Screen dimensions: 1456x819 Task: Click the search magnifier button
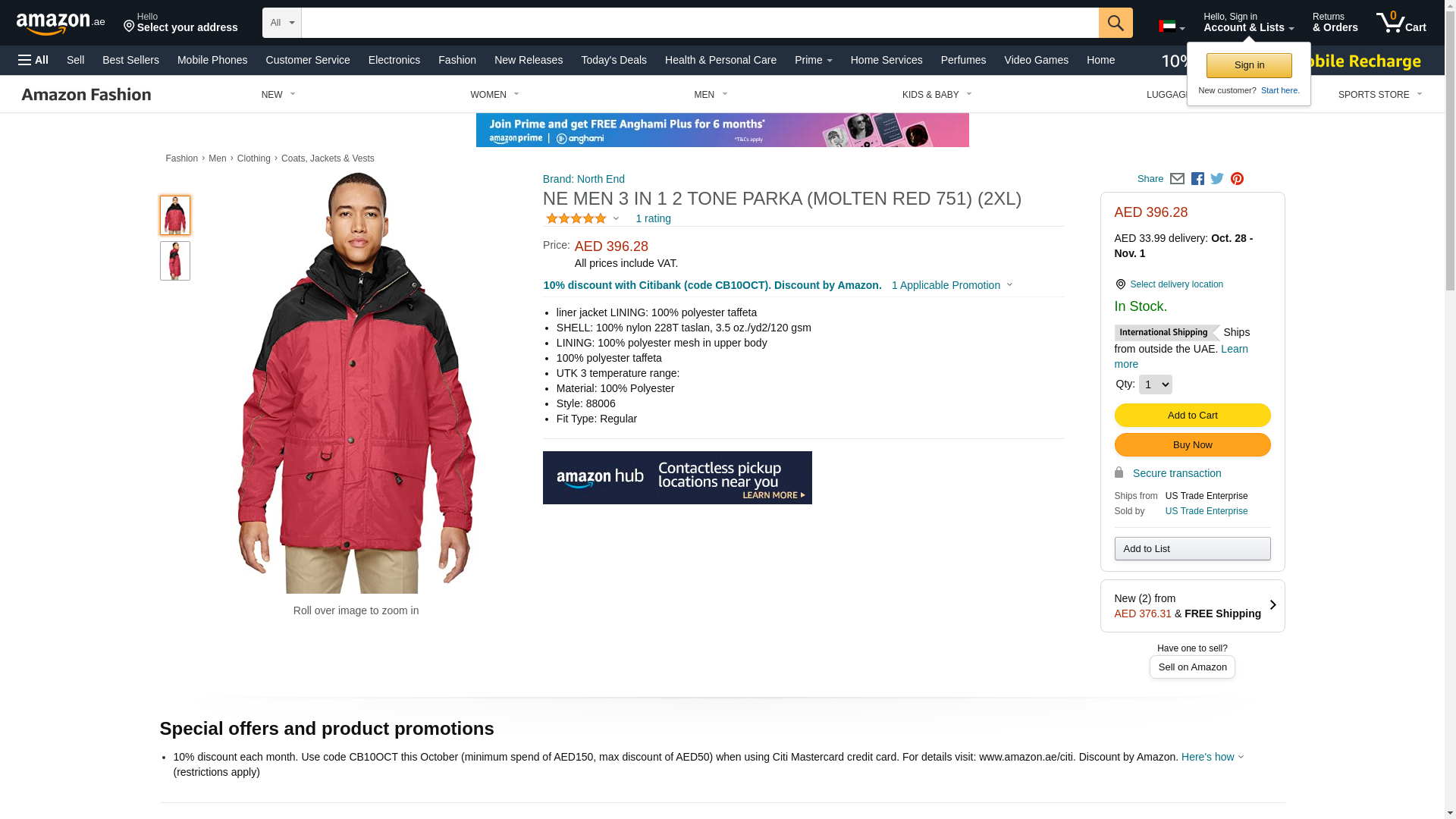[x=1116, y=23]
